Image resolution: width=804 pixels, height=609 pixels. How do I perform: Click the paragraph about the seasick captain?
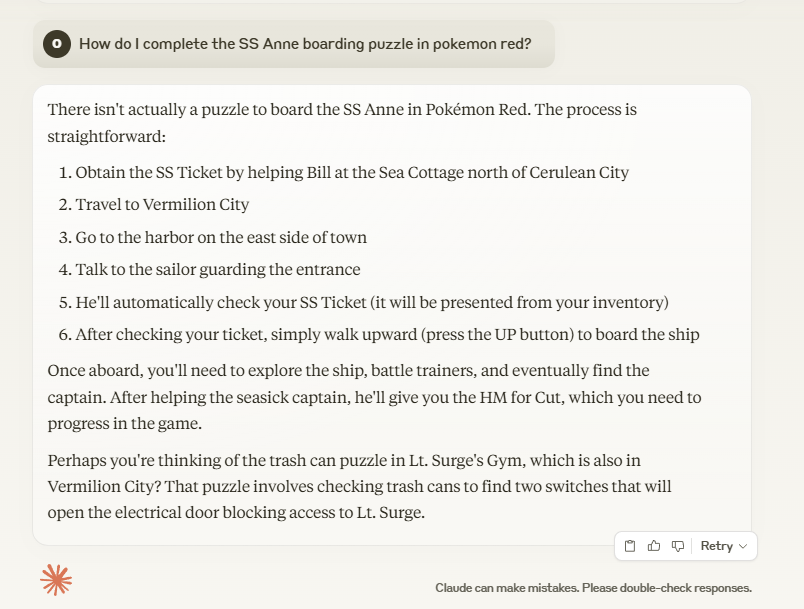[x=374, y=397]
